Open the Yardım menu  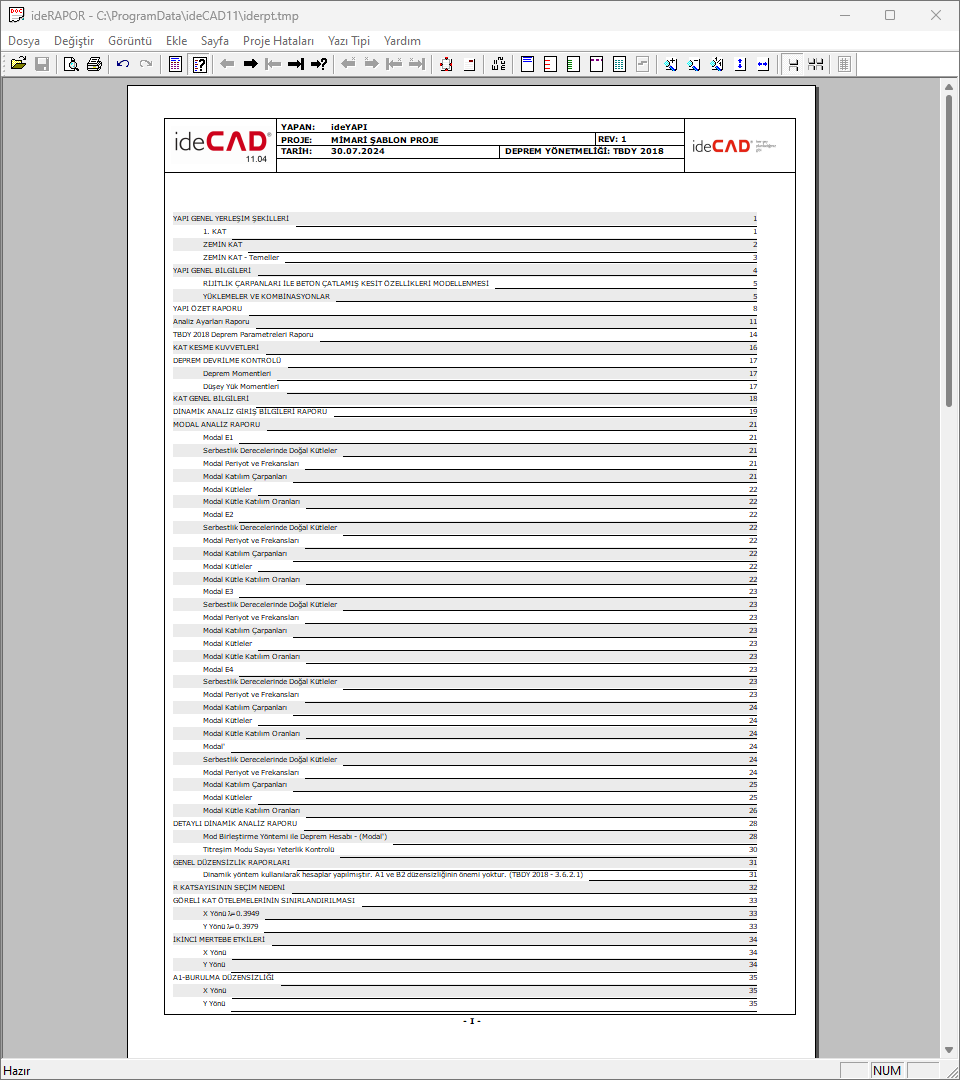point(402,41)
